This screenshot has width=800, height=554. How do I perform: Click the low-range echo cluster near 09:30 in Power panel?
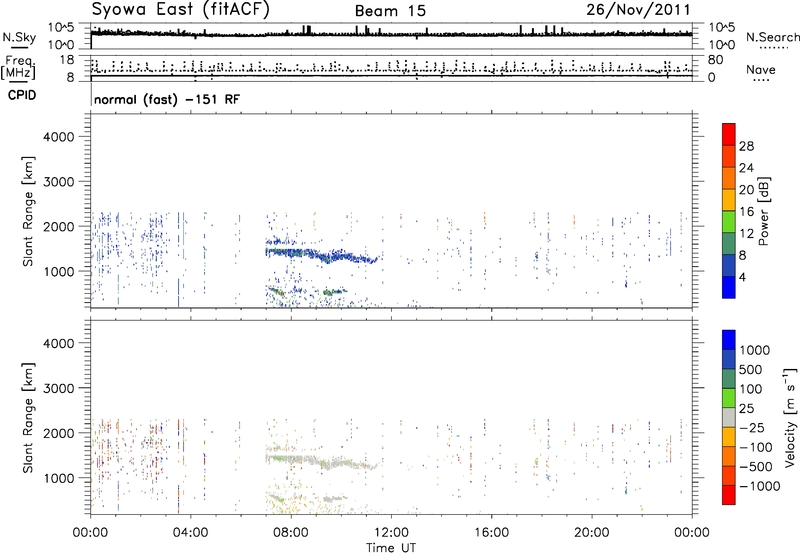(x=334, y=292)
